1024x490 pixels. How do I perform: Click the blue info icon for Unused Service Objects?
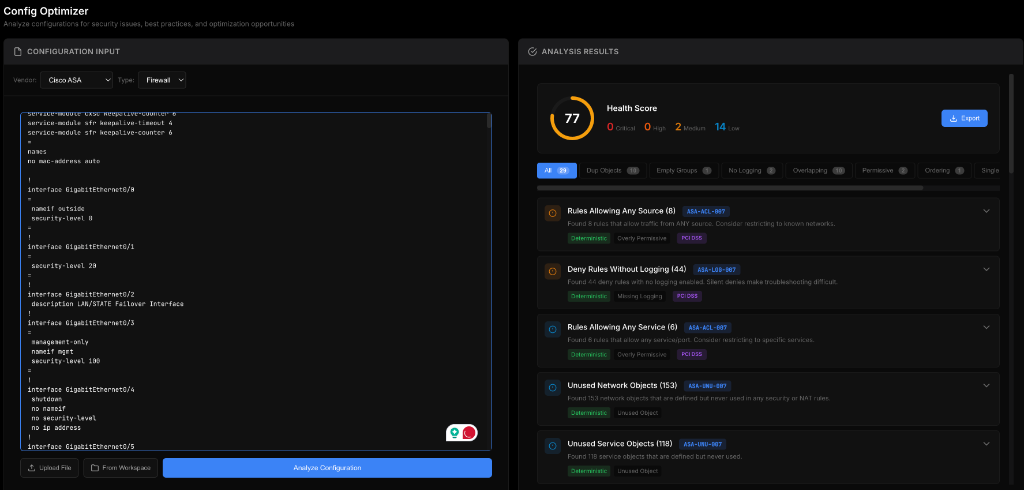pyautogui.click(x=552, y=444)
